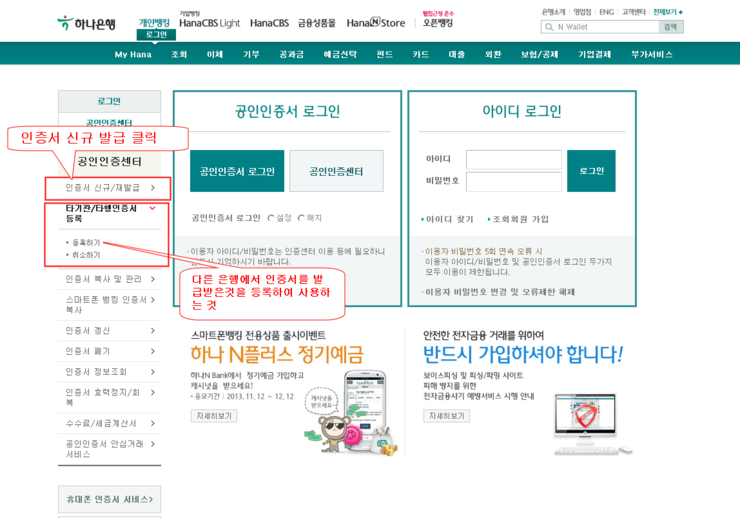Open the 이체 menu
740x519 pixels.
pyautogui.click(x=215, y=54)
